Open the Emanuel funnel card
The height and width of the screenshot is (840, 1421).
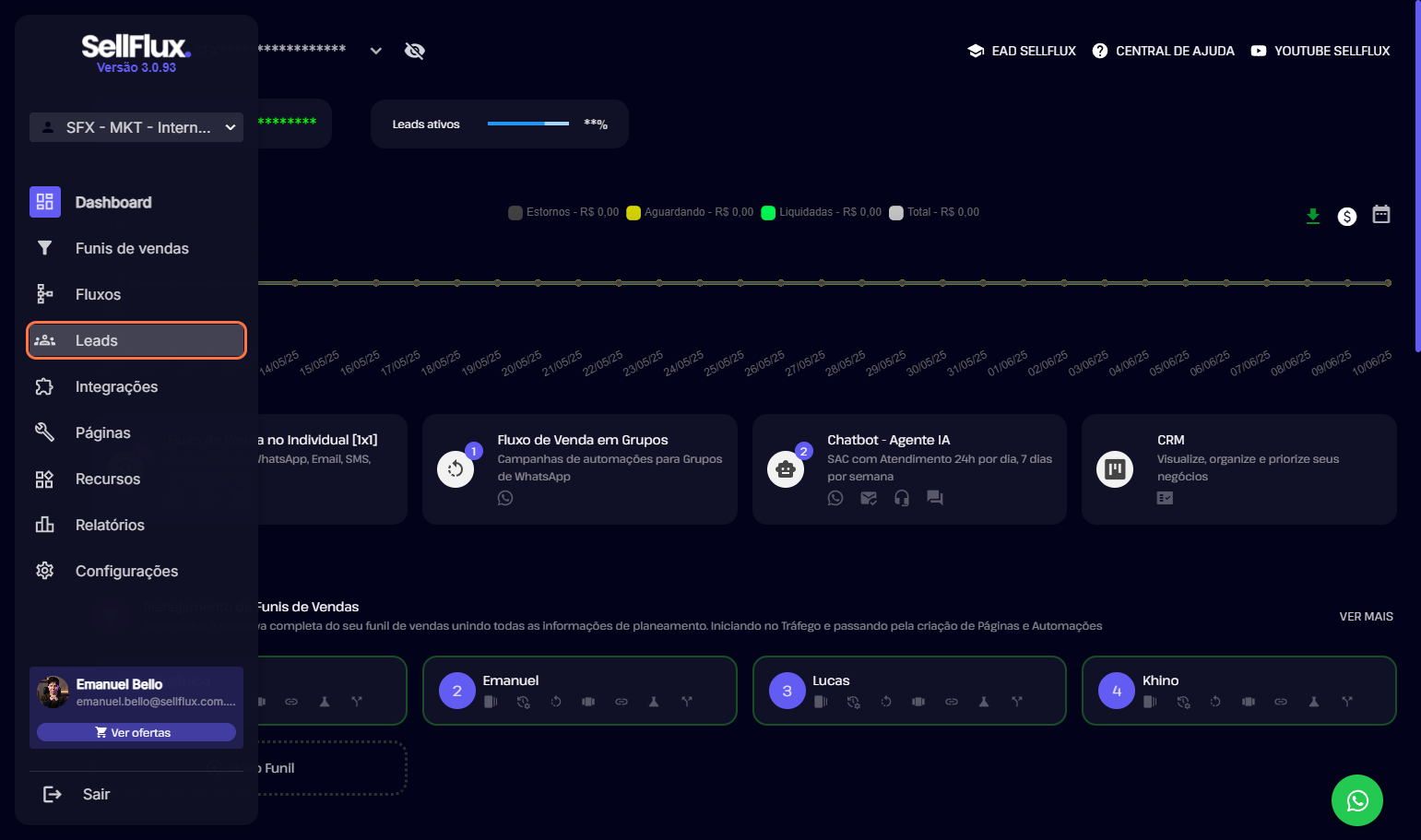pyautogui.click(x=580, y=691)
